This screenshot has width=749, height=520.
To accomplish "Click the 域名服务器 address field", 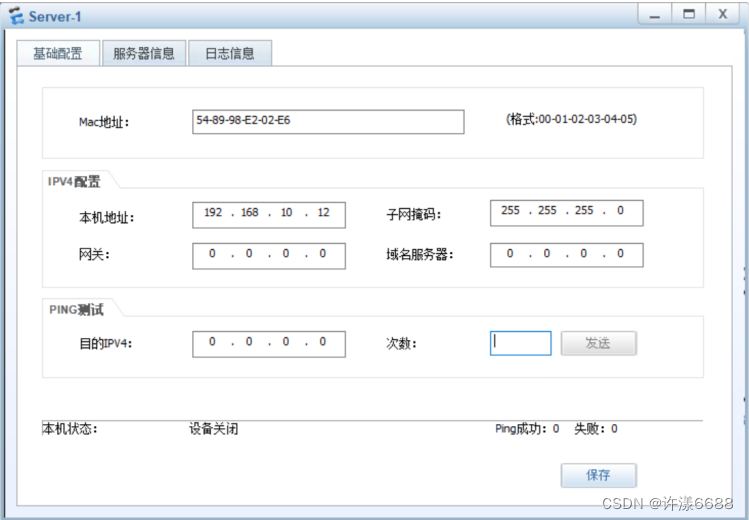I will pos(567,255).
